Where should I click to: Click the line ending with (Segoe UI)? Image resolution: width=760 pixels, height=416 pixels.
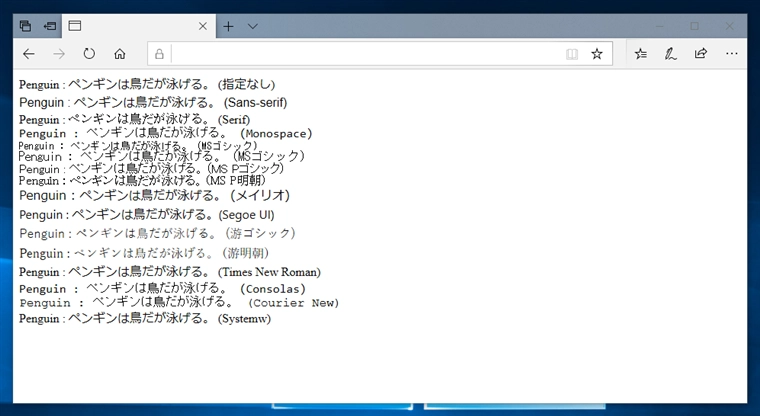147,215
